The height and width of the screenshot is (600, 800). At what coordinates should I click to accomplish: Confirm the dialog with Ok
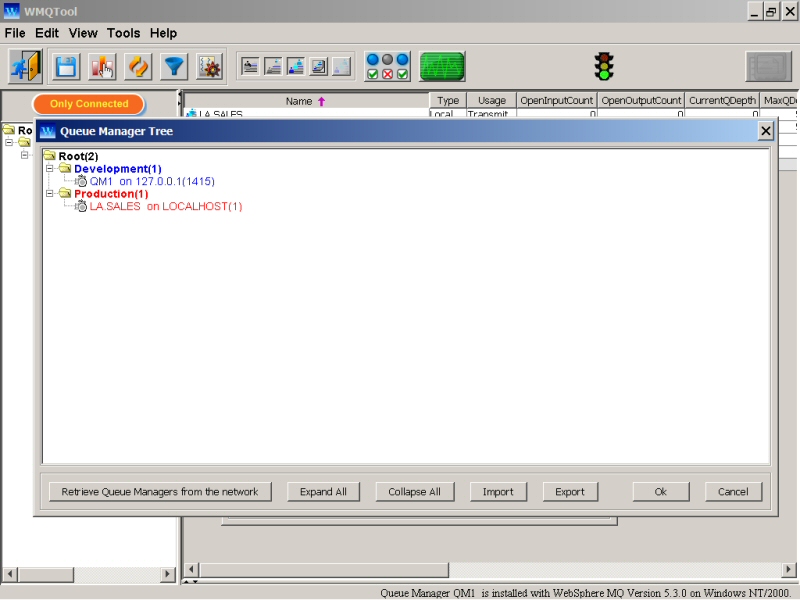661,492
